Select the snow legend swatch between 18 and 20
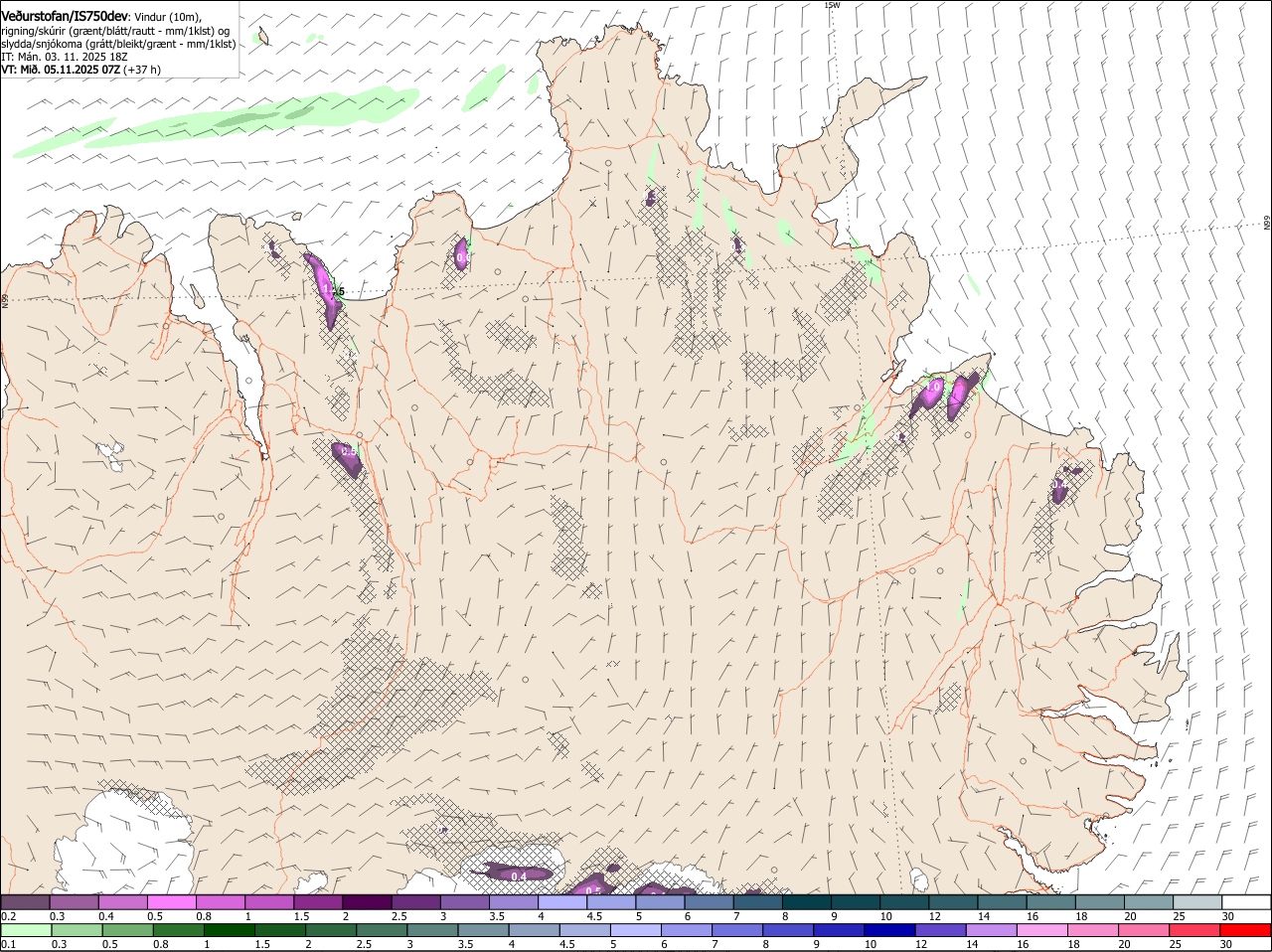1272x952 pixels. click(x=1101, y=901)
